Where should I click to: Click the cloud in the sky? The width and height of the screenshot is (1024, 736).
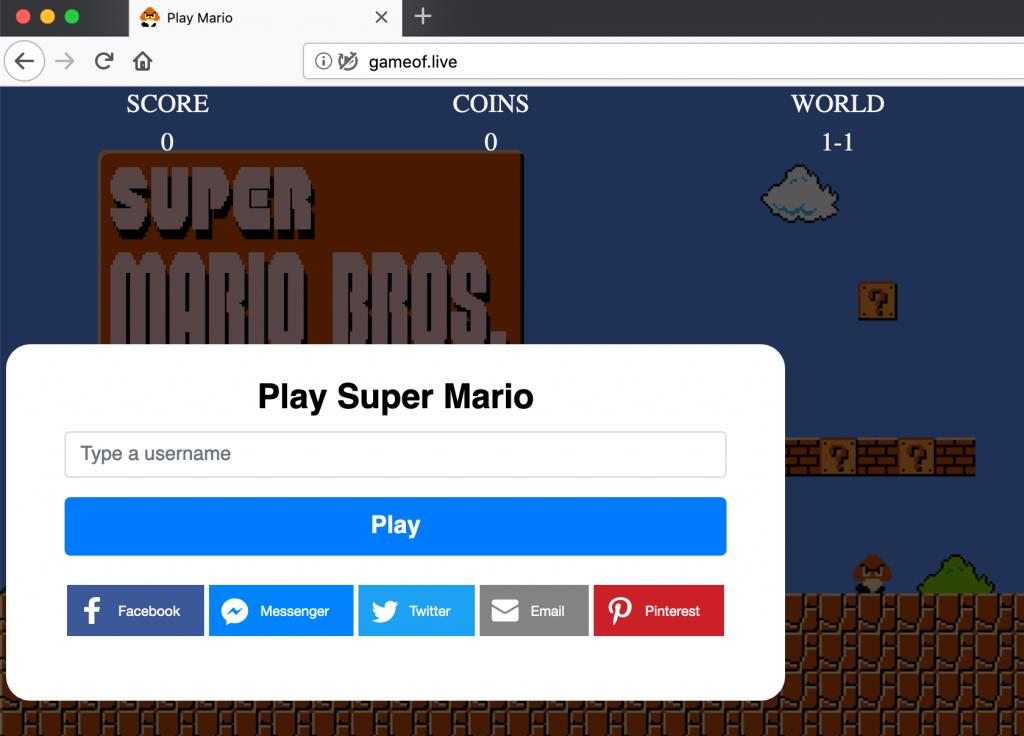[x=800, y=193]
